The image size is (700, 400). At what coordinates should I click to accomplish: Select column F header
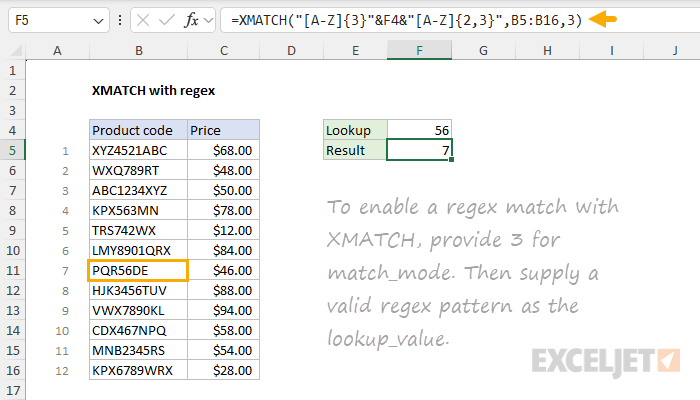(x=419, y=50)
